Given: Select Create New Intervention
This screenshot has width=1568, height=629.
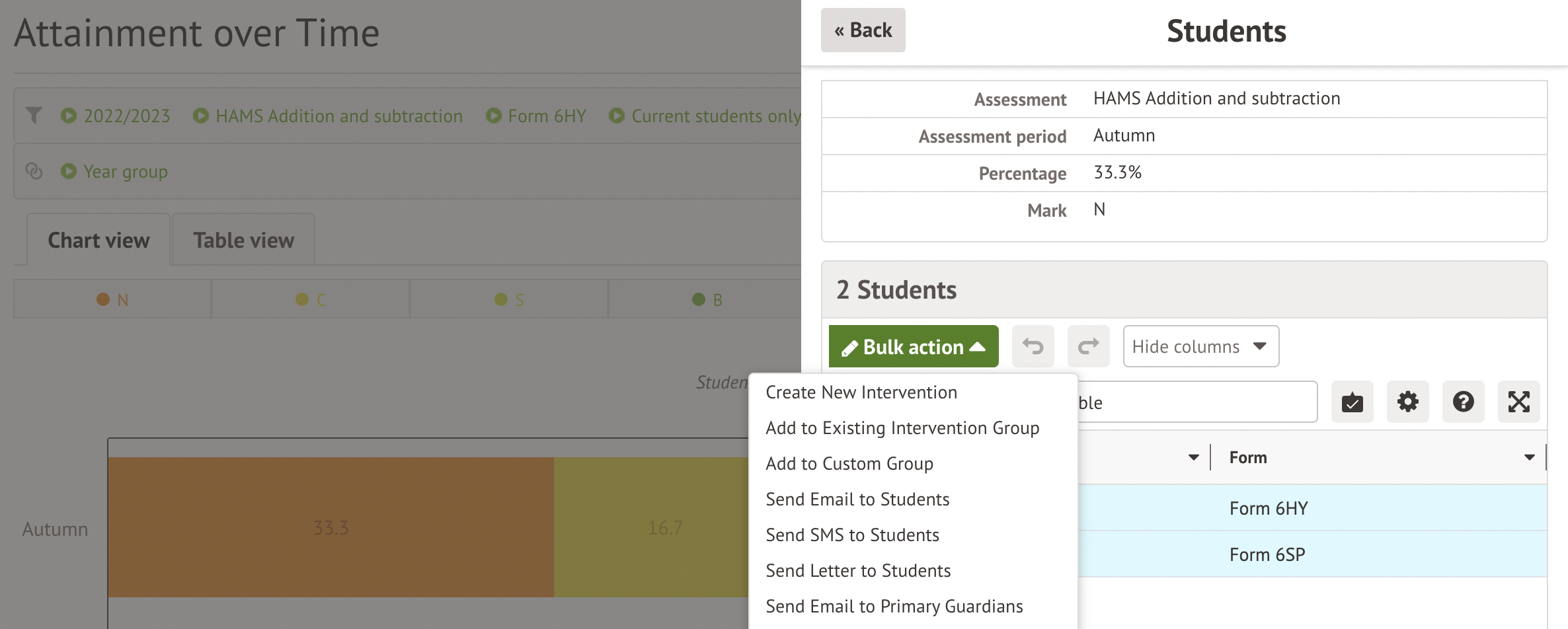Looking at the screenshot, I should coord(861,392).
